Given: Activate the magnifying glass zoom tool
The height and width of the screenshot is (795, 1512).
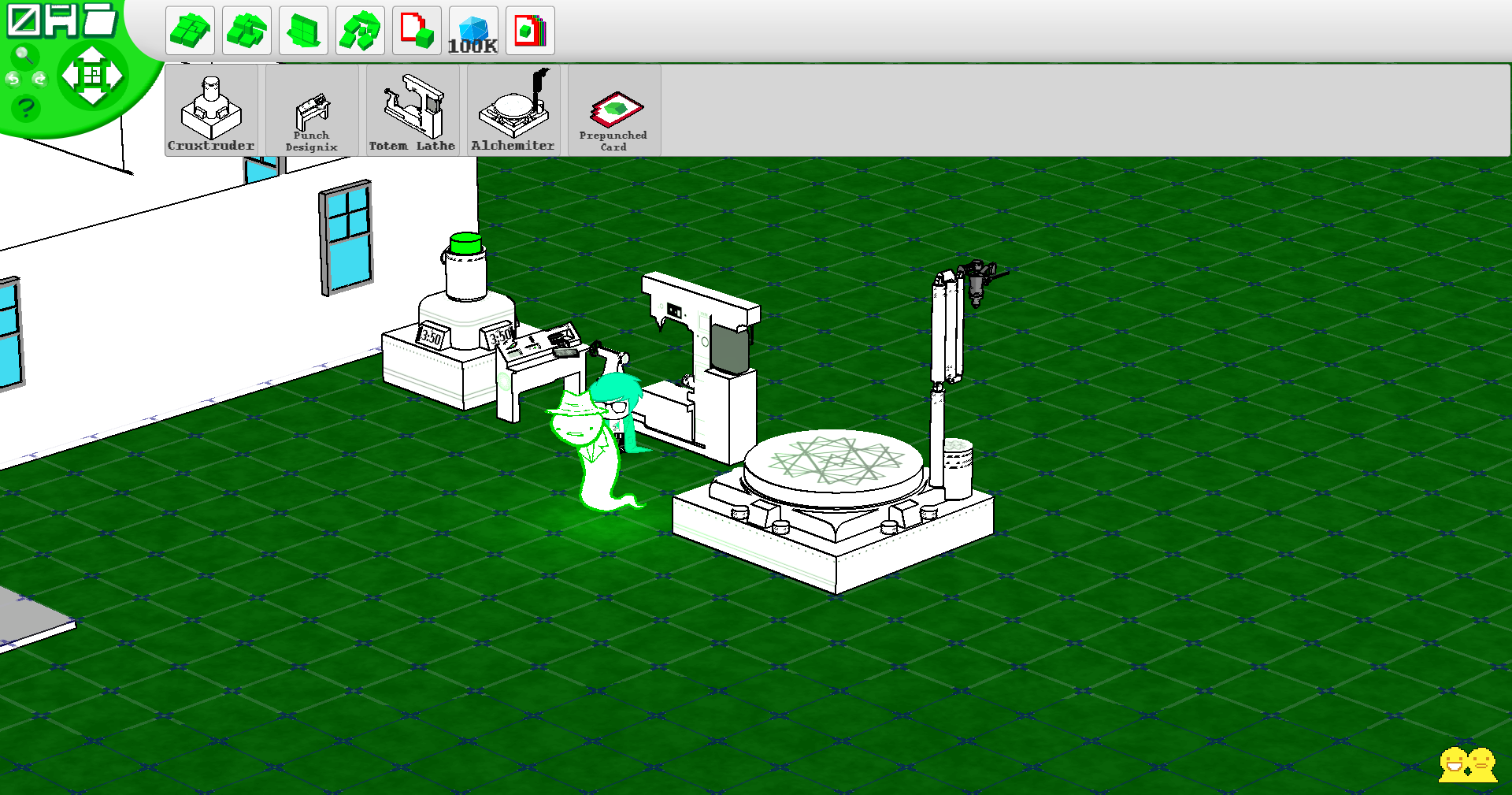Looking at the screenshot, I should (x=24, y=55).
